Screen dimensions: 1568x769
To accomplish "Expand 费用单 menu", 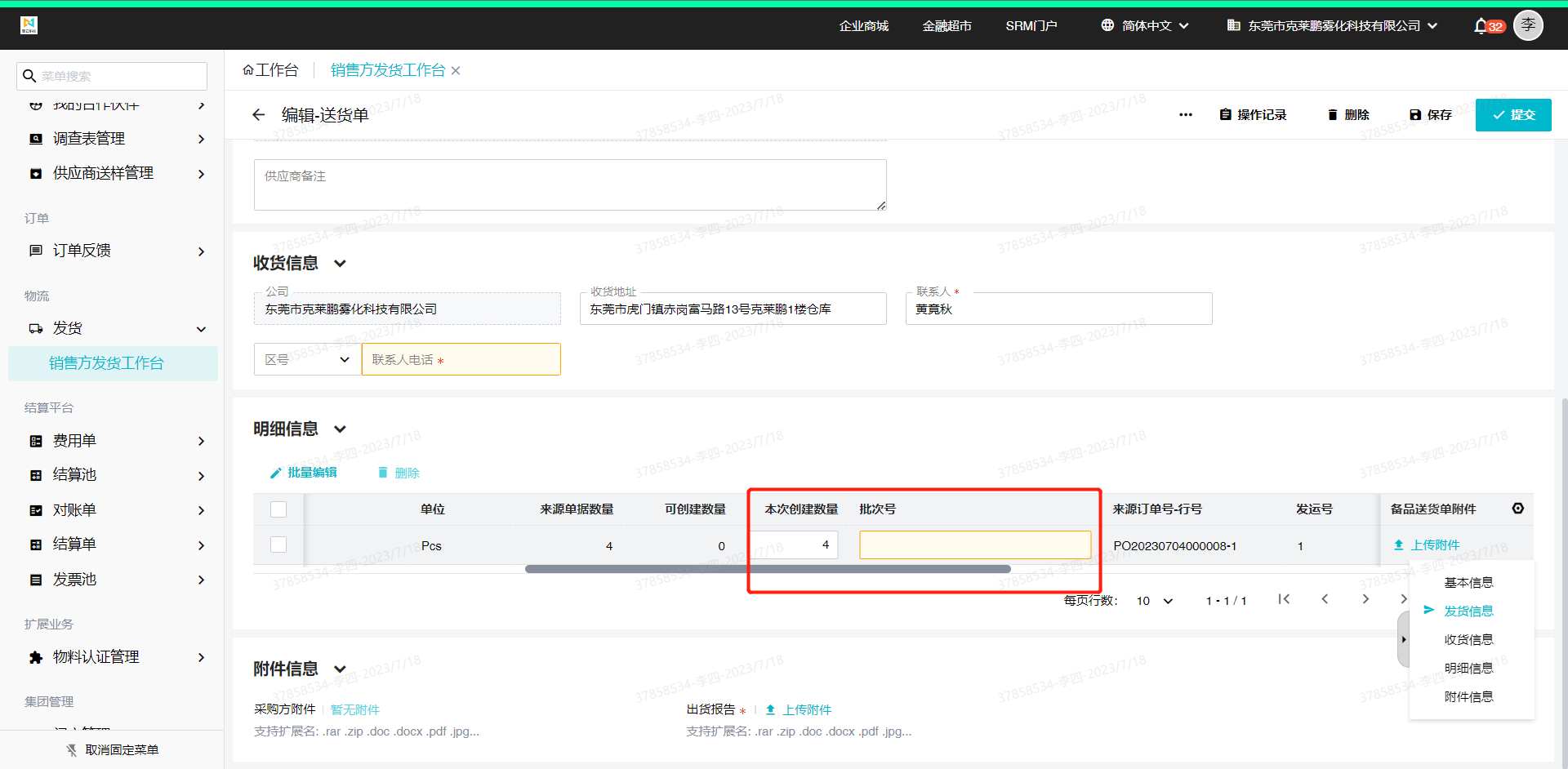I will (x=201, y=441).
